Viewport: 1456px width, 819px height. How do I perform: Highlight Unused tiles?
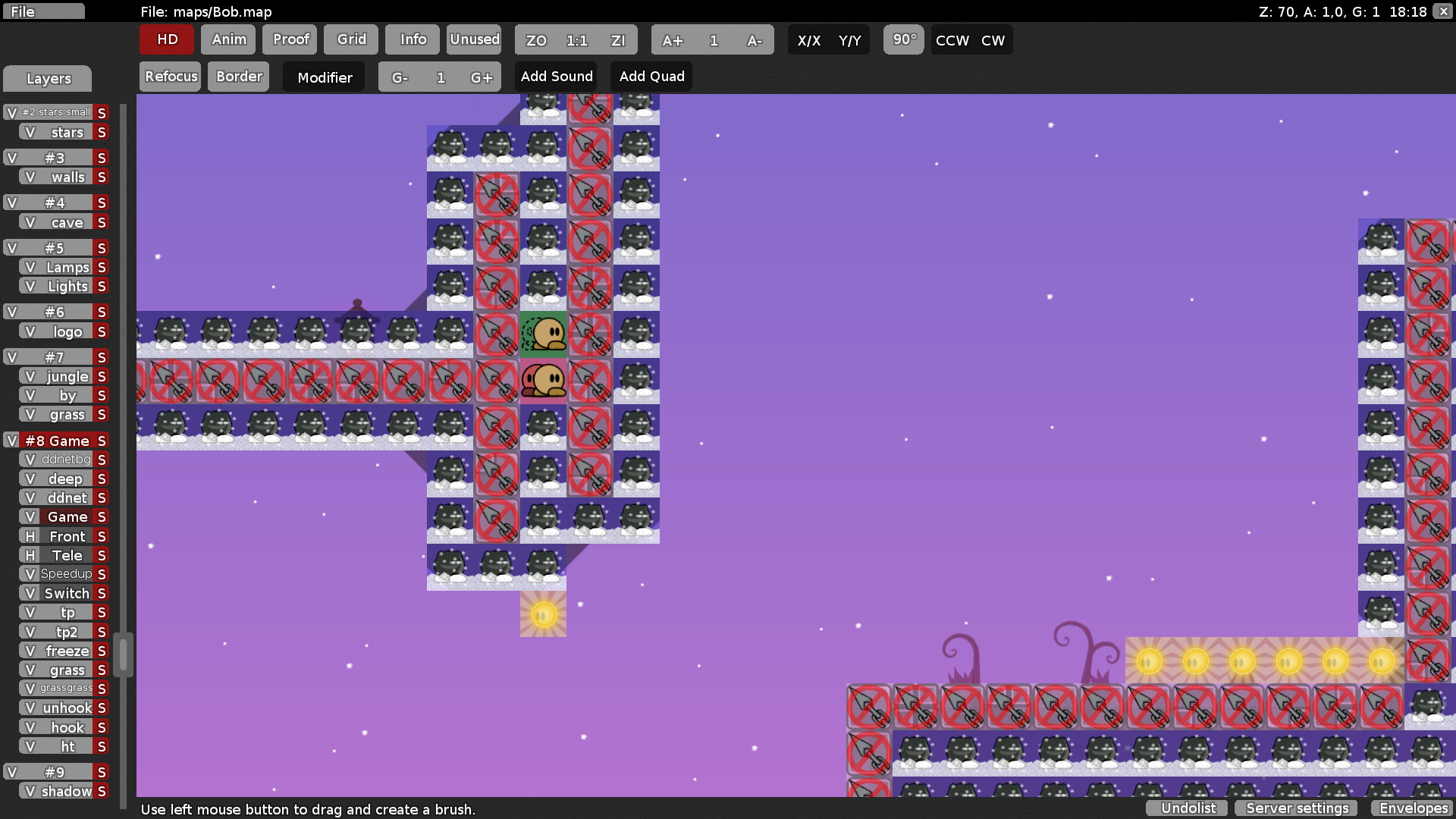tap(474, 39)
